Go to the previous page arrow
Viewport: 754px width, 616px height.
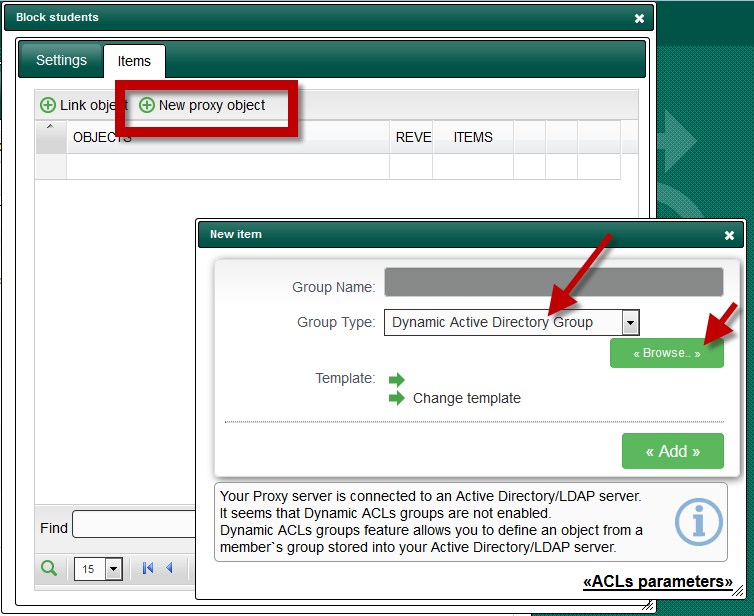tap(169, 568)
